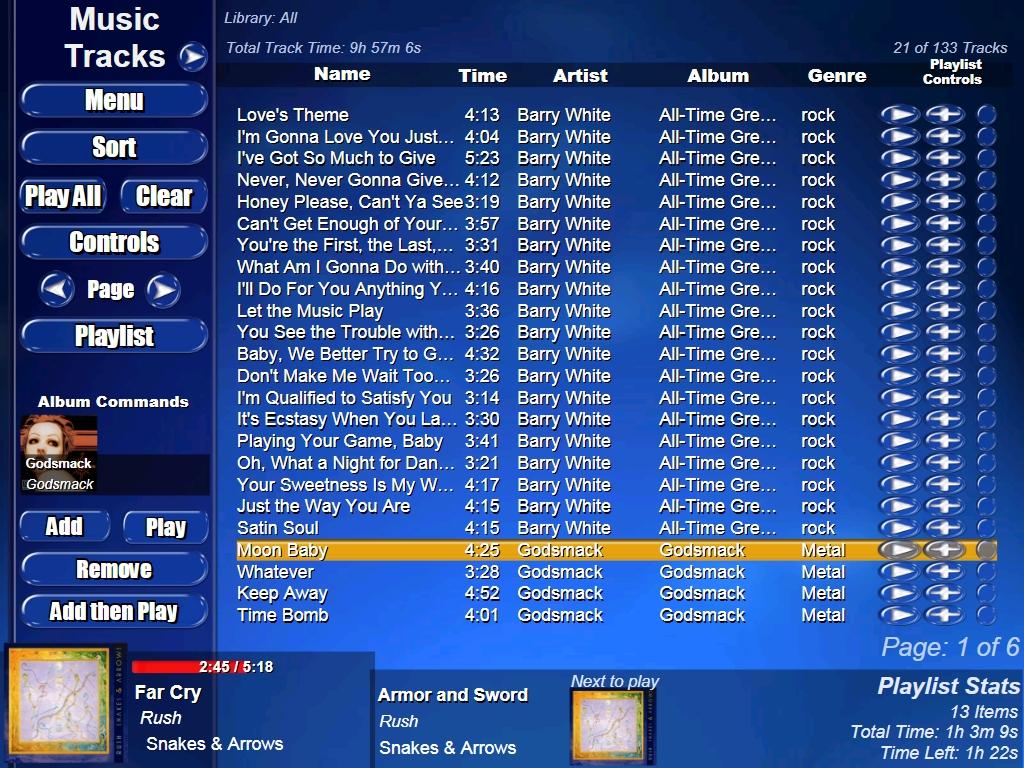
Task: Play I've Got So Much to Give
Action: click(900, 158)
